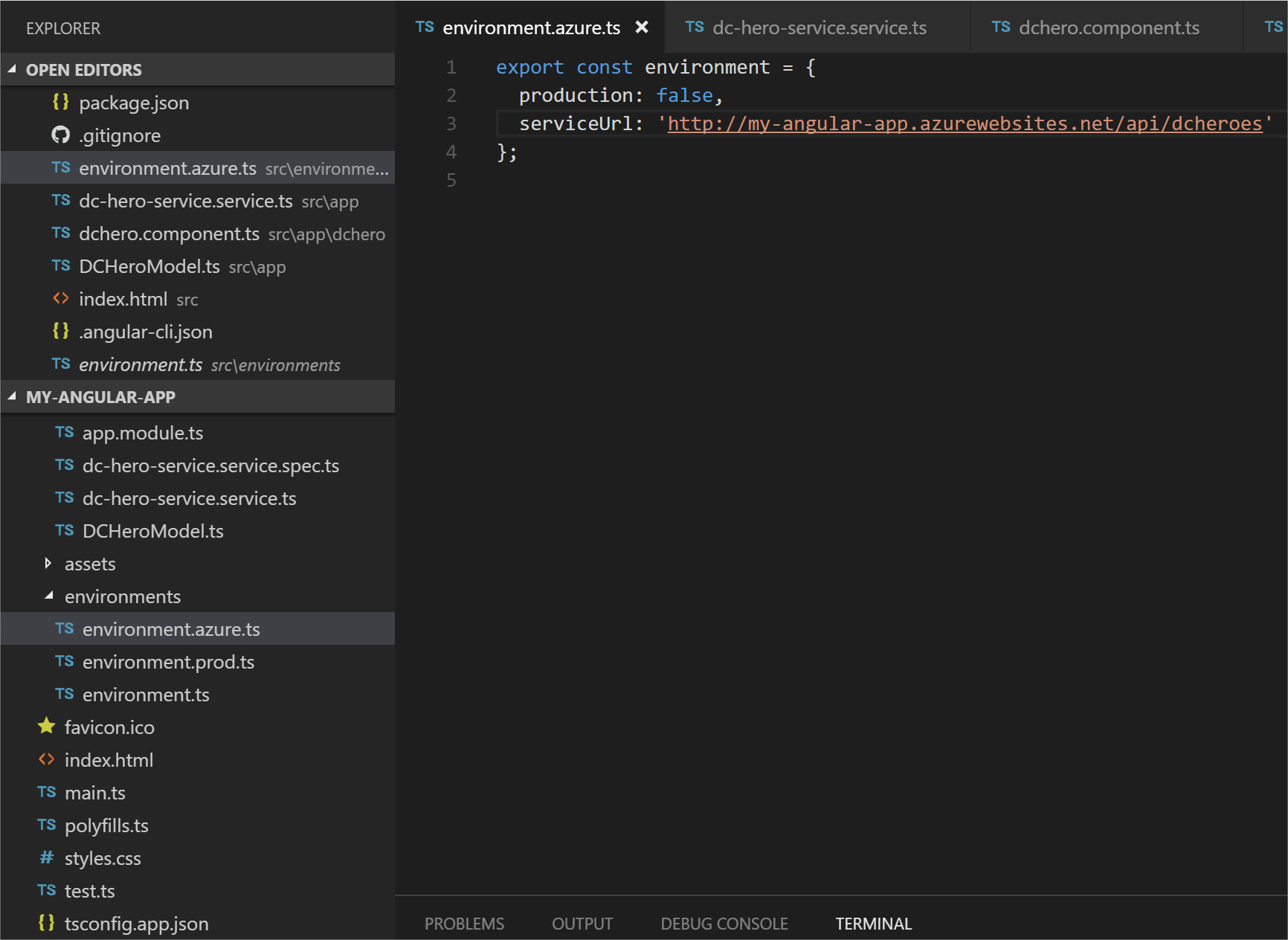Open DCHeroModel.ts from the file tree
The image size is (1288, 940).
pyautogui.click(x=152, y=530)
